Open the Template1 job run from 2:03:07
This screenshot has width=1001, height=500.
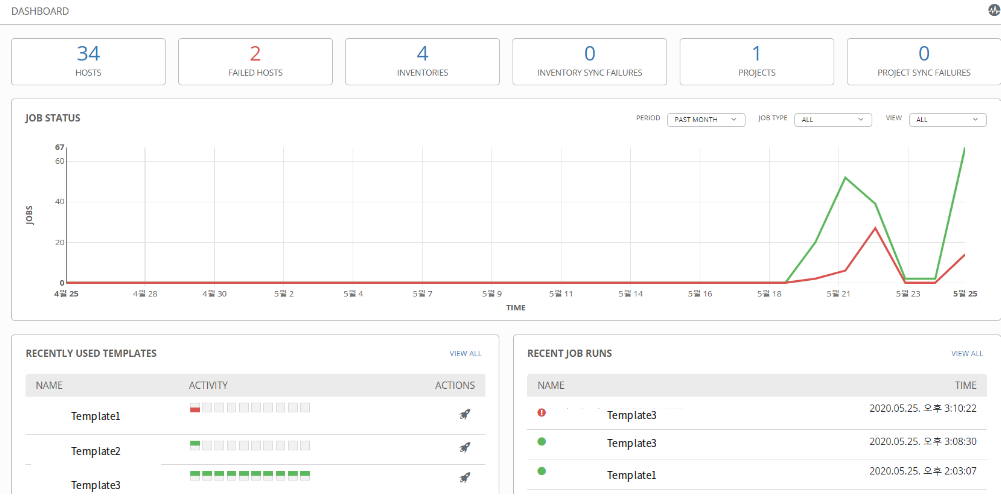pos(632,476)
